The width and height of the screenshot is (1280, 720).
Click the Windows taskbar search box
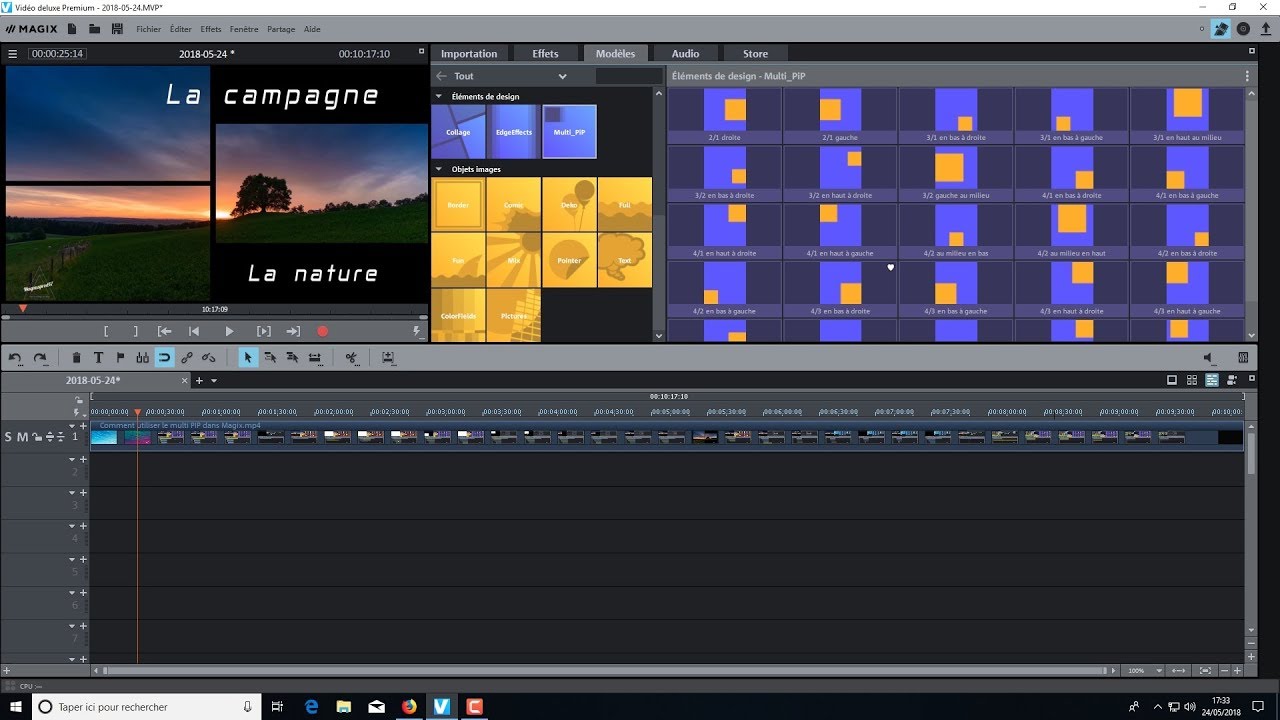click(146, 707)
